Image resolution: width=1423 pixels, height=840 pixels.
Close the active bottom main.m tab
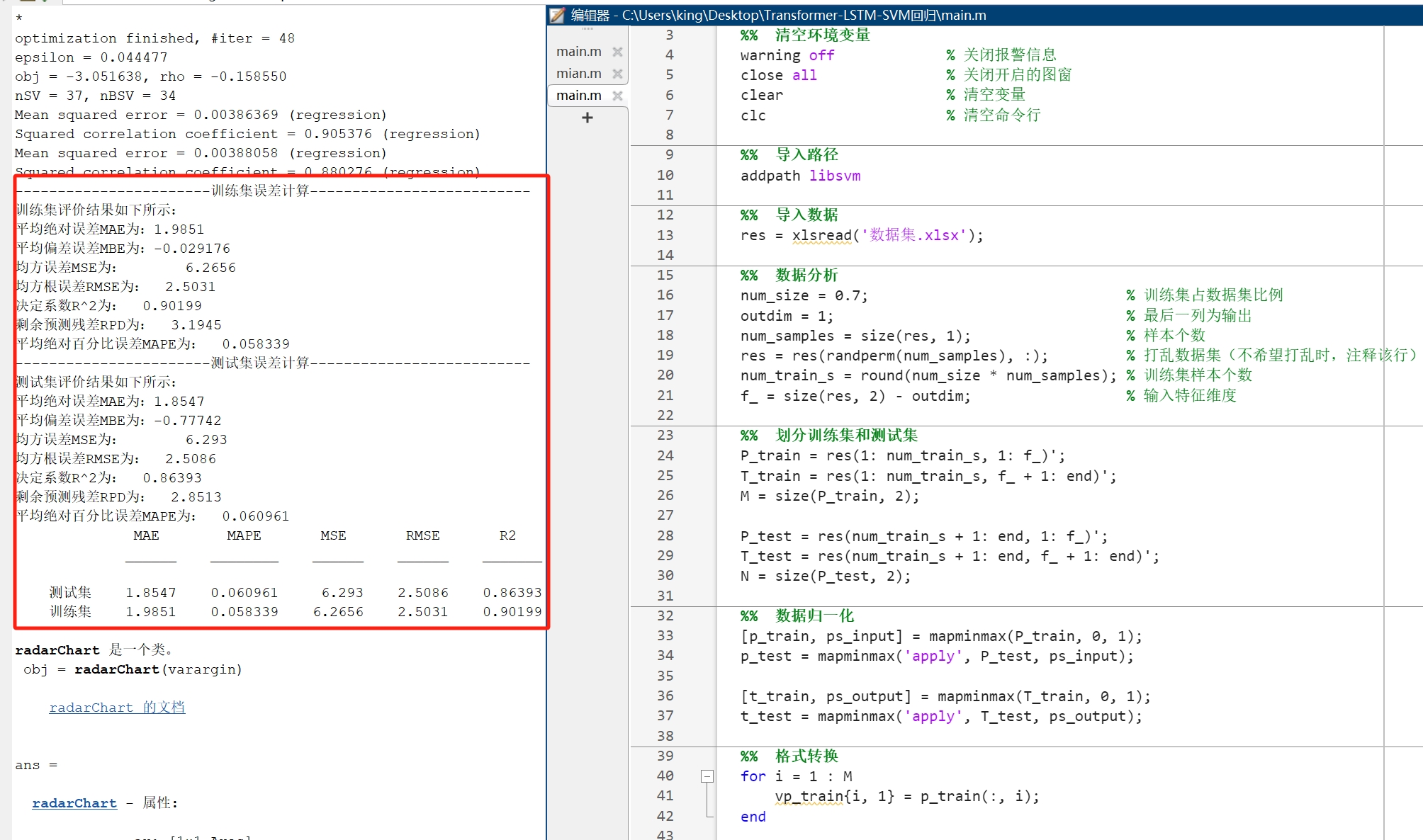click(617, 96)
